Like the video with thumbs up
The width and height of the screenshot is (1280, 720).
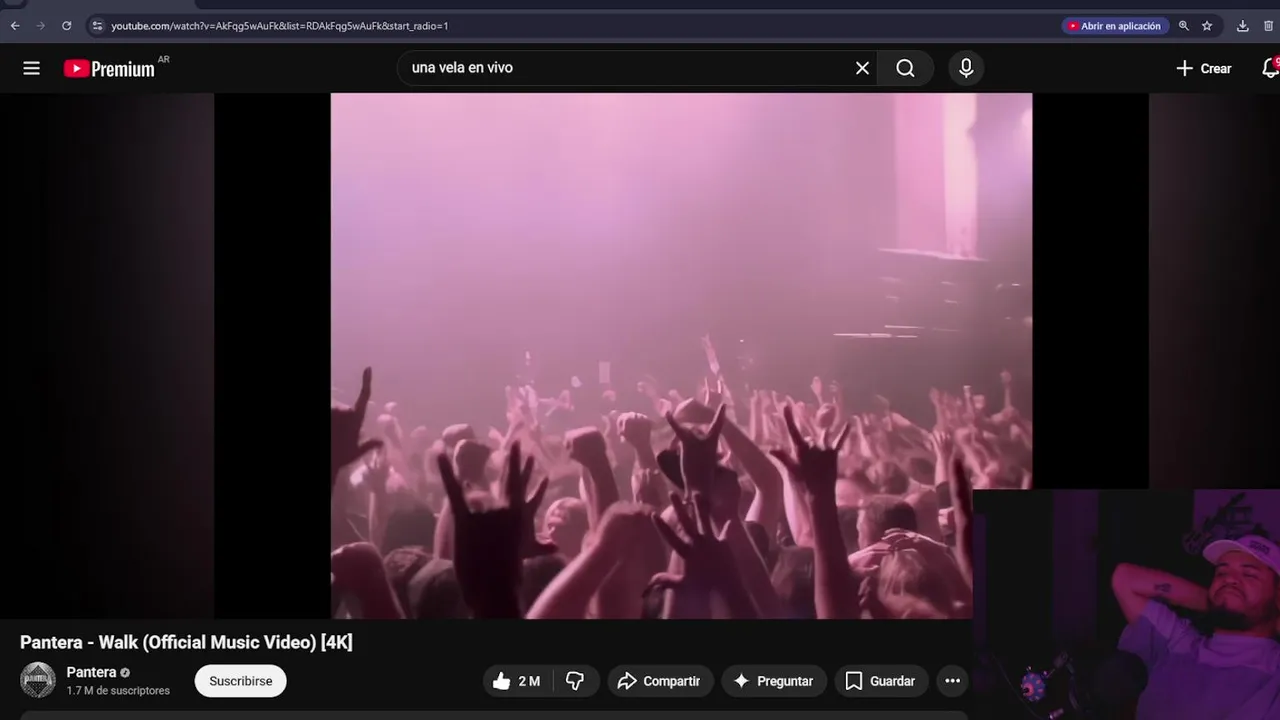tap(516, 681)
